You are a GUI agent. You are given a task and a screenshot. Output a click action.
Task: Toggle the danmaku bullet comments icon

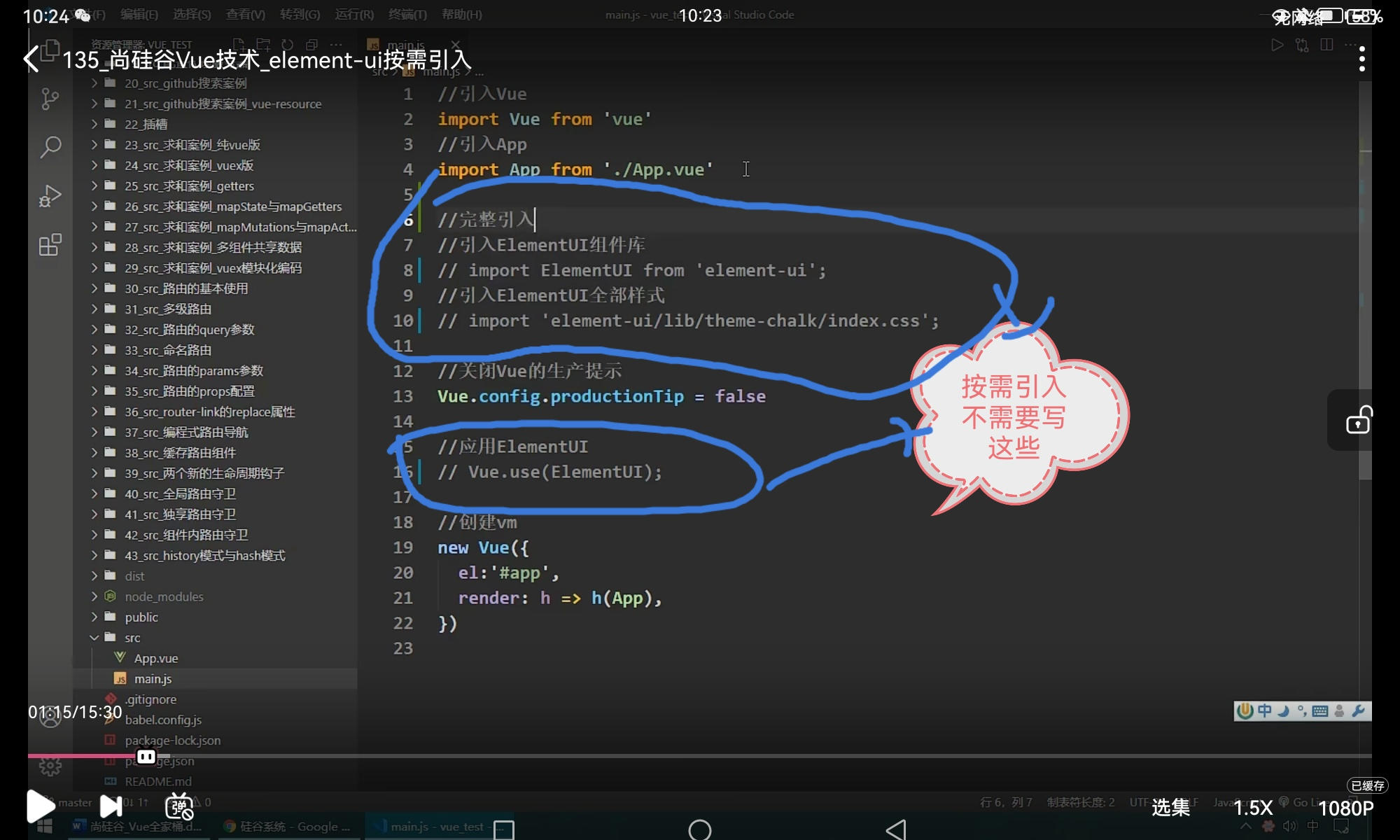(x=179, y=807)
